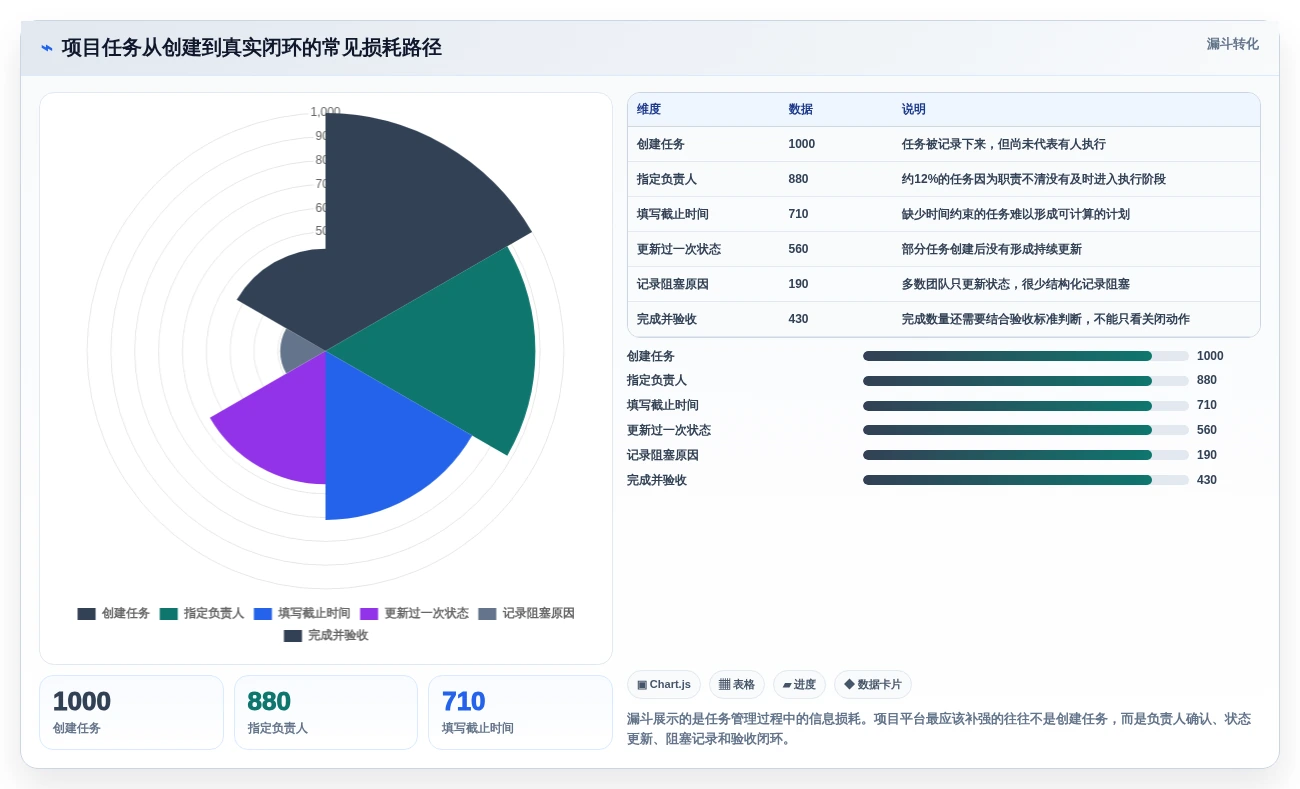Click the 数据 column header
Viewport: 1300px width, 789px height.
pyautogui.click(x=800, y=110)
